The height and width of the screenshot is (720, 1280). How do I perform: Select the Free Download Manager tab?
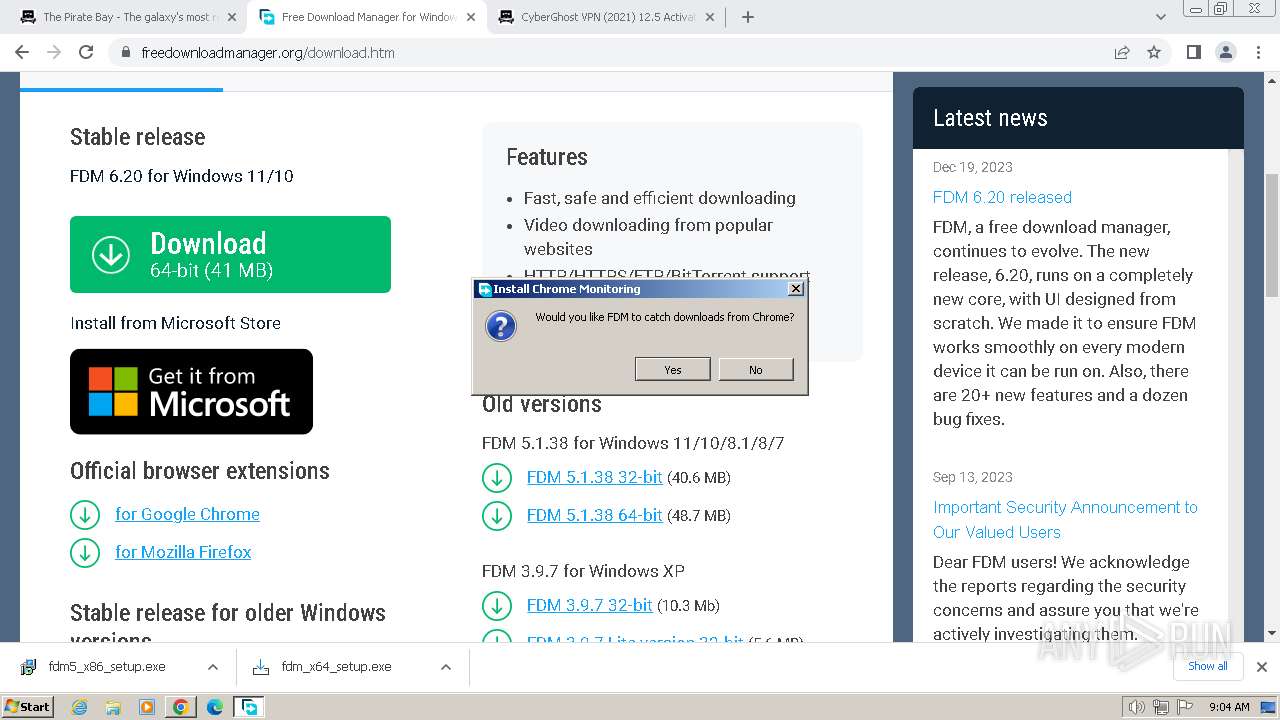pos(368,17)
